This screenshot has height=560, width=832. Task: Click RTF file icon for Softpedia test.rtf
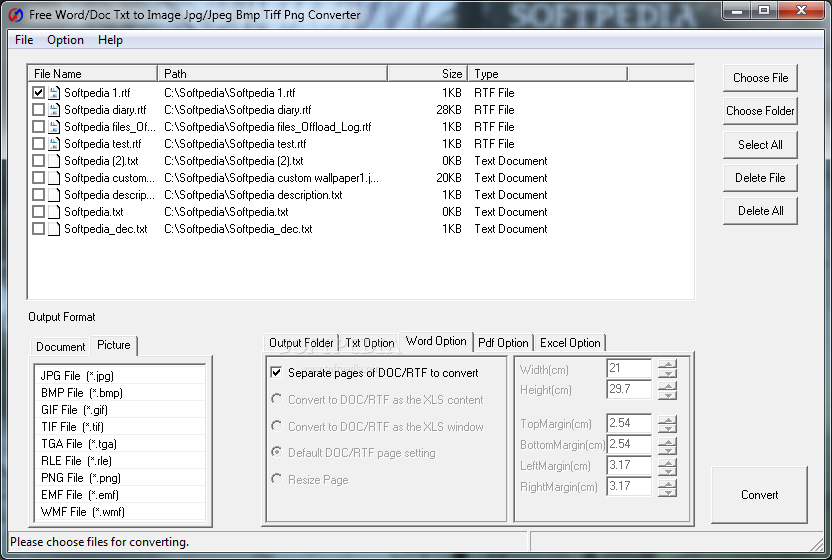[54, 144]
